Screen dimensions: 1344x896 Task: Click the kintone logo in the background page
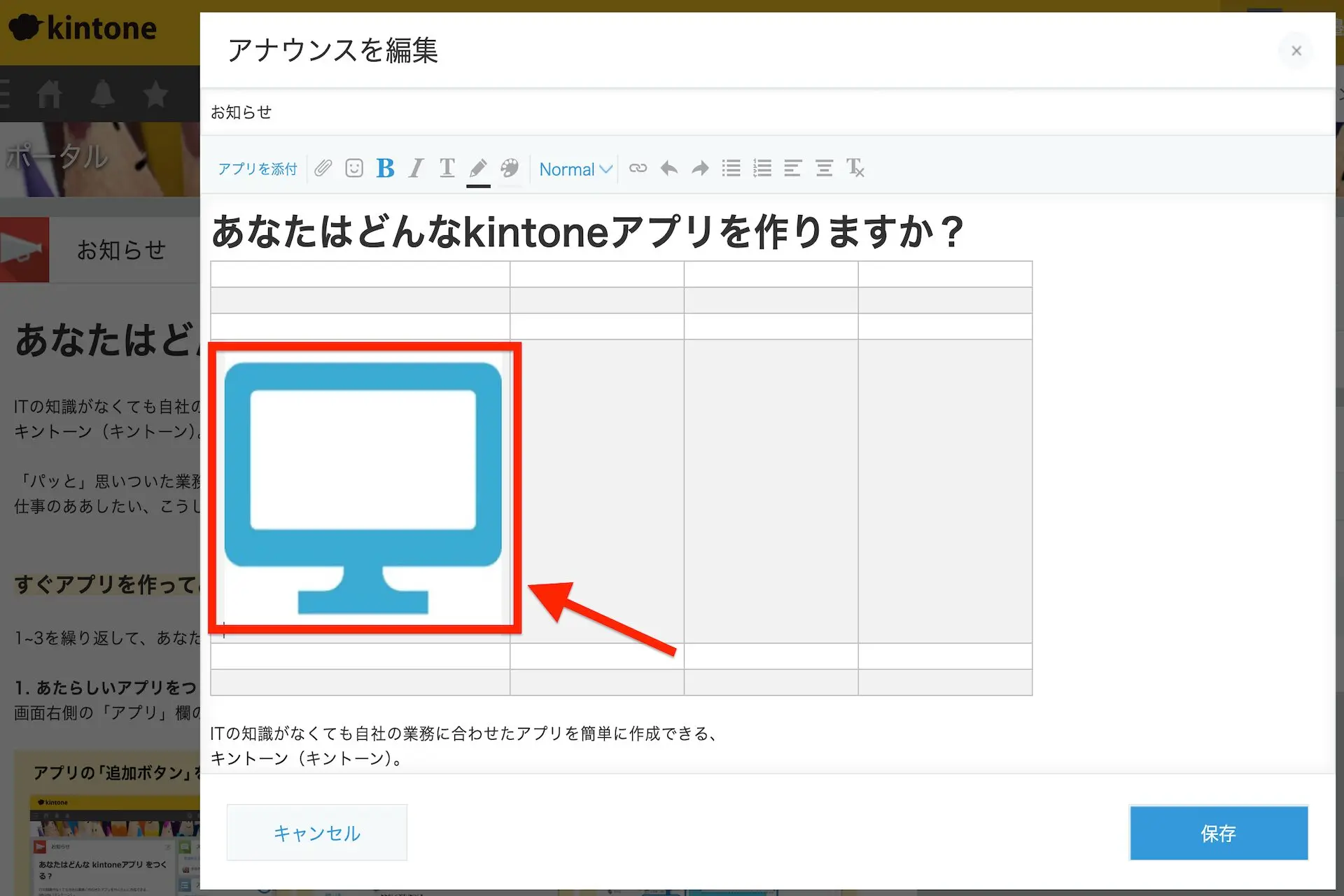tap(83, 29)
